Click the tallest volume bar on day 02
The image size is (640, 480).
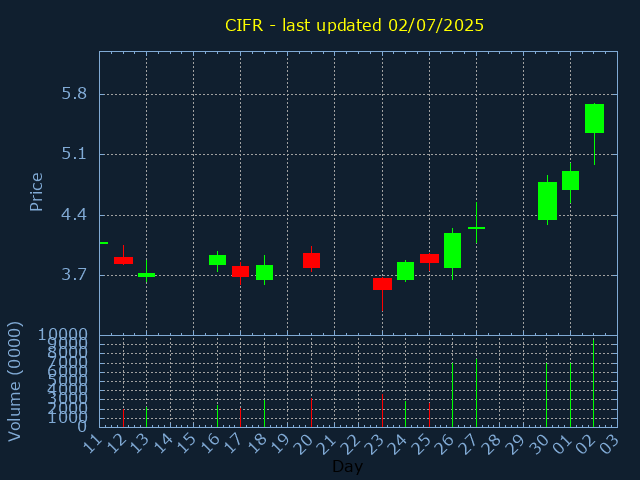coord(593,383)
